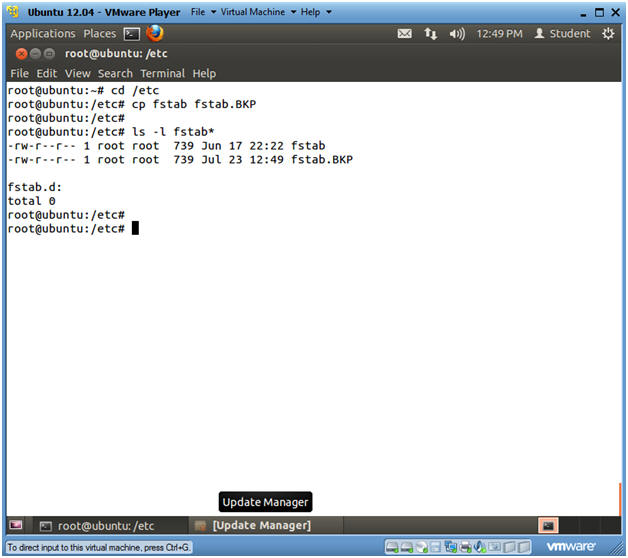Image resolution: width=628 pixels, height=558 pixels.
Task: Click the Update Manager tooltip
Action: tap(265, 502)
